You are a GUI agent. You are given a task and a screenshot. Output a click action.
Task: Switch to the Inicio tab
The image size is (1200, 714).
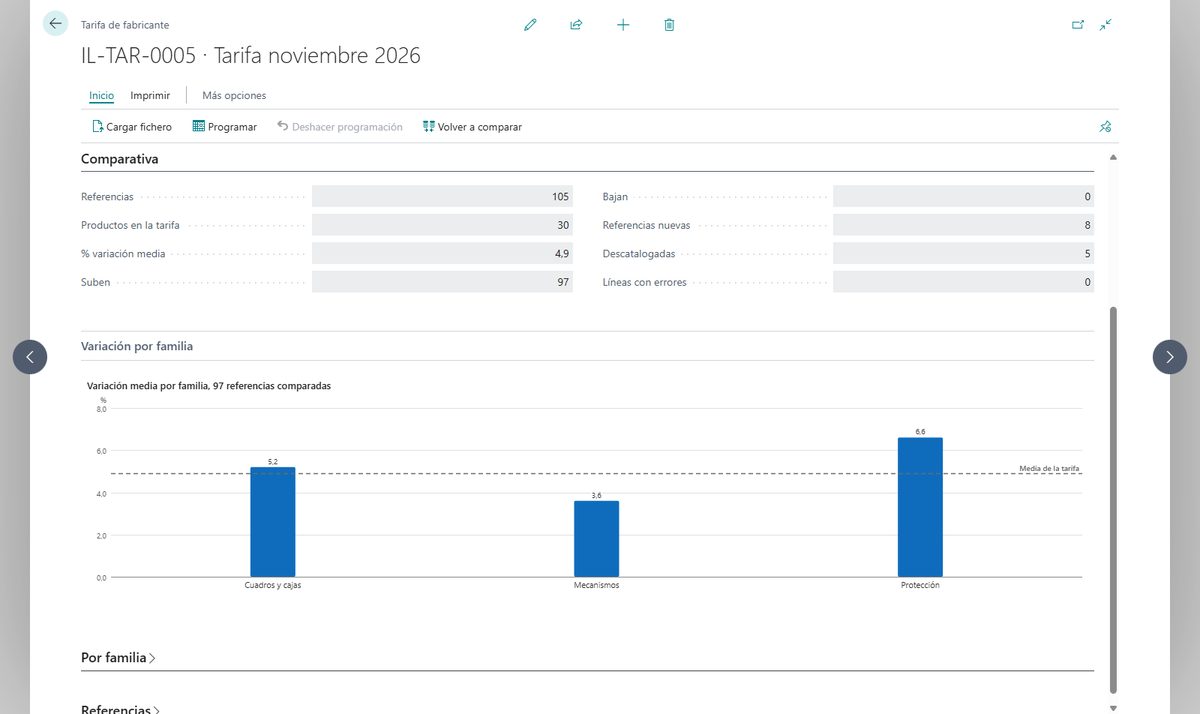pos(101,96)
